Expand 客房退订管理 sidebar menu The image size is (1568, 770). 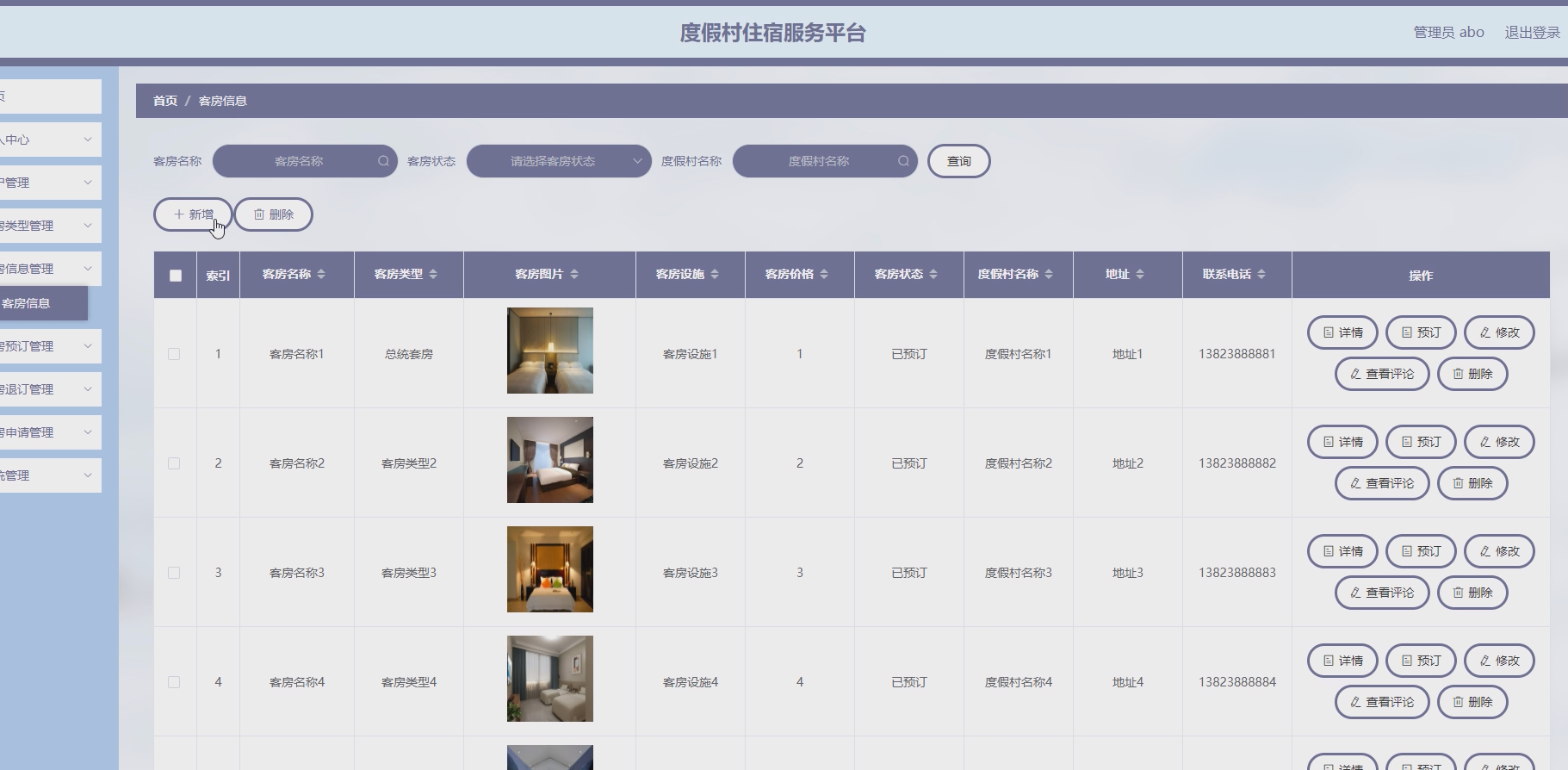(x=49, y=389)
